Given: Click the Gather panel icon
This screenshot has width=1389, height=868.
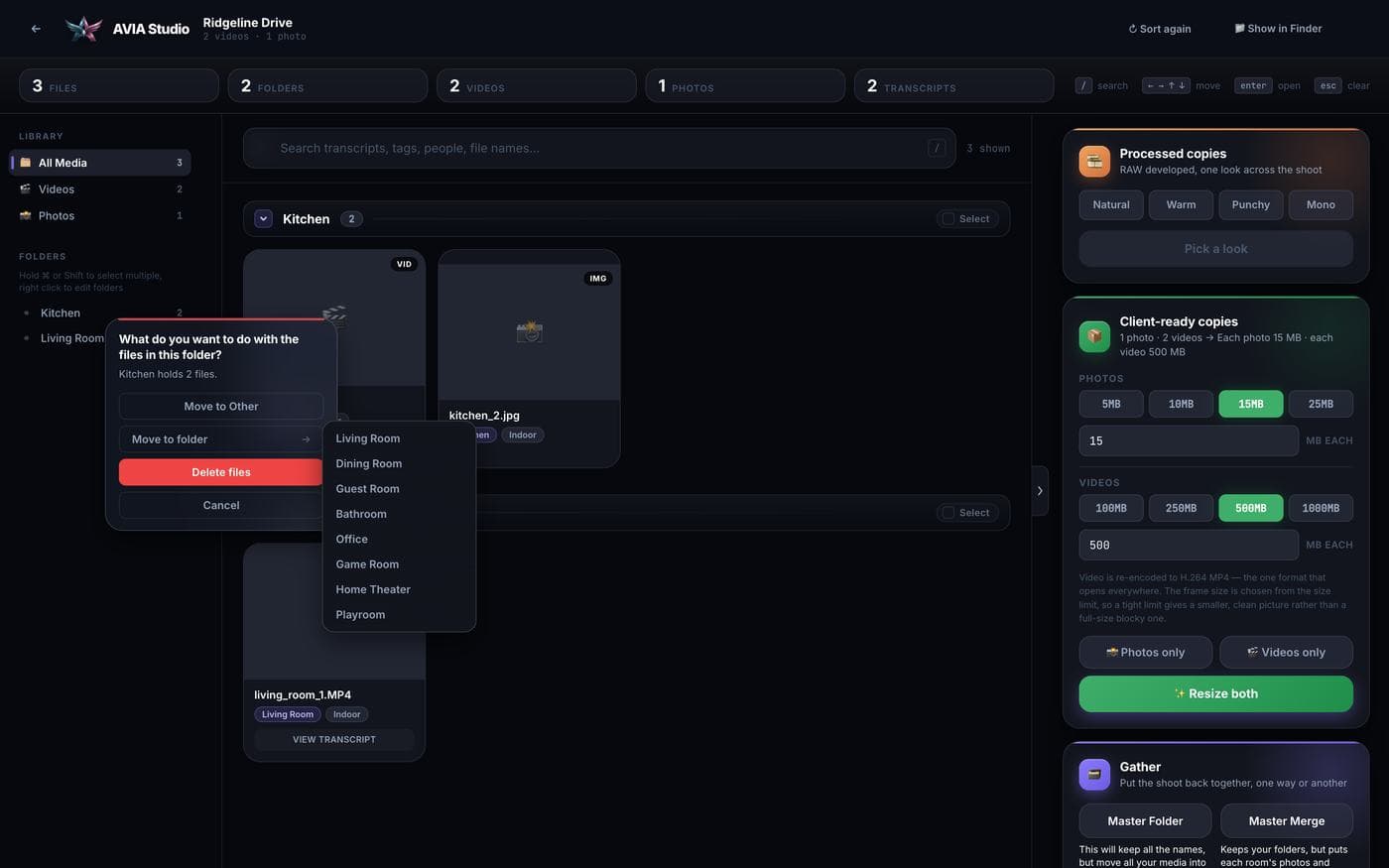Looking at the screenshot, I should (x=1094, y=774).
